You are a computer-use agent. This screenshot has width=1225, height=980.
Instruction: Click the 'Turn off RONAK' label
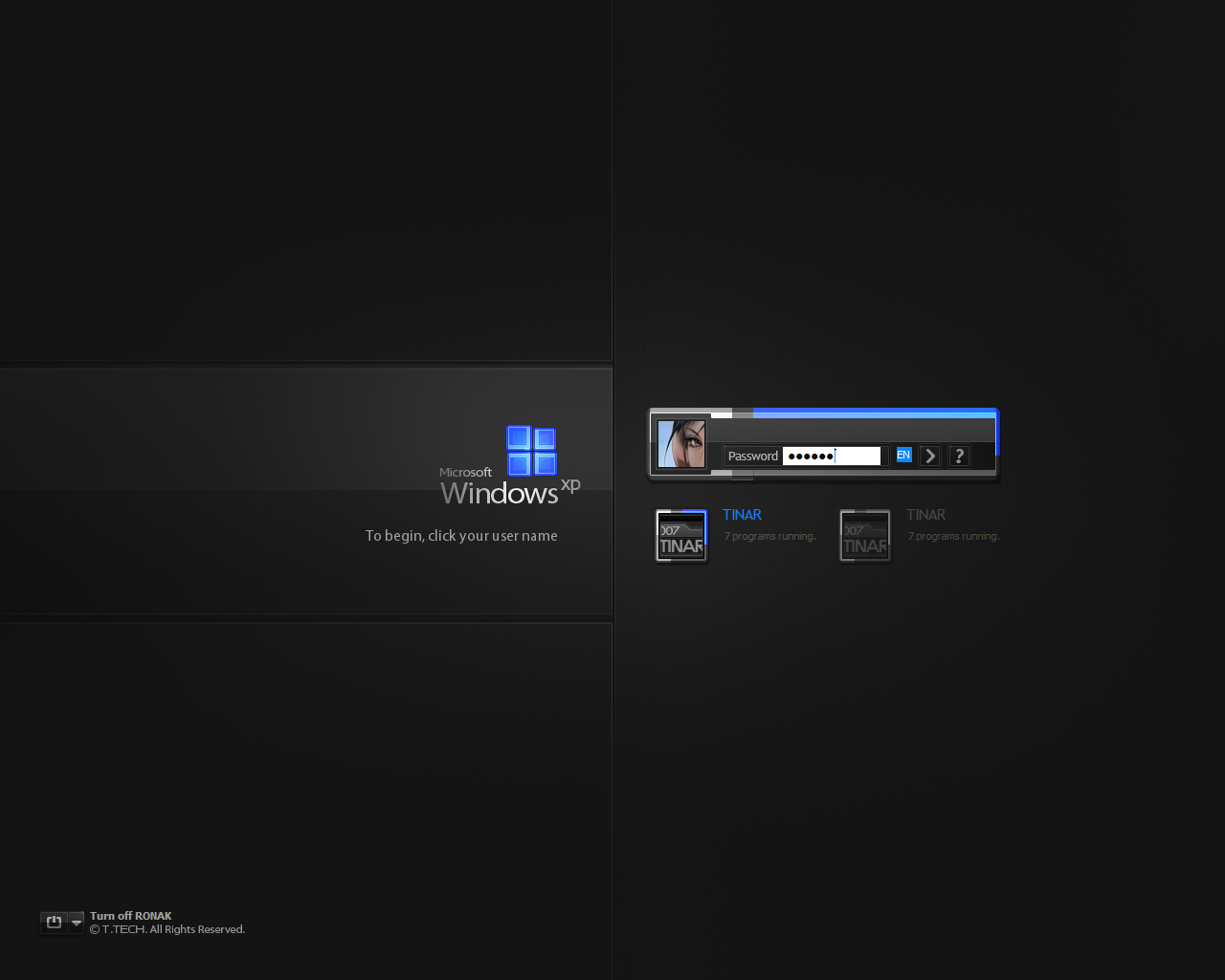point(131,916)
